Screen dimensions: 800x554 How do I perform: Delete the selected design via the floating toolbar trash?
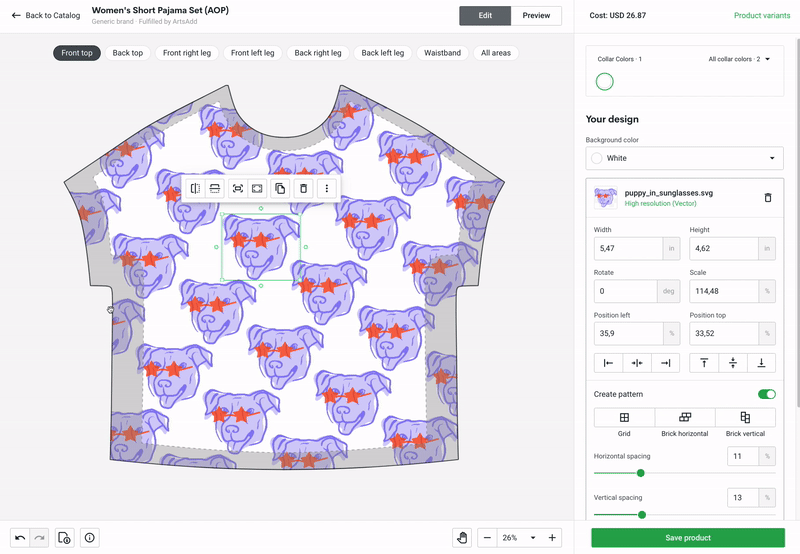pos(303,189)
